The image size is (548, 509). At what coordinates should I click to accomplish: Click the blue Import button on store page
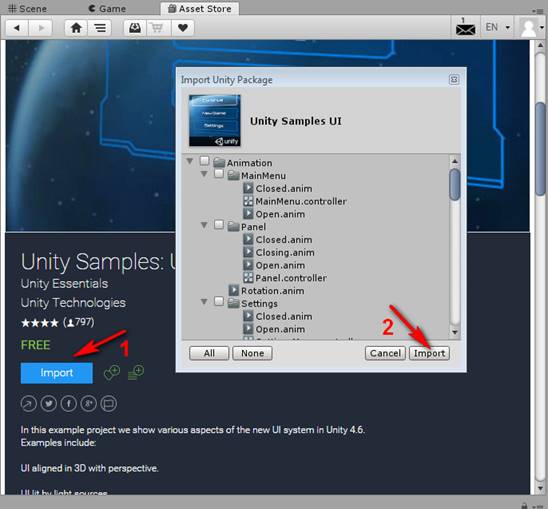click(57, 373)
